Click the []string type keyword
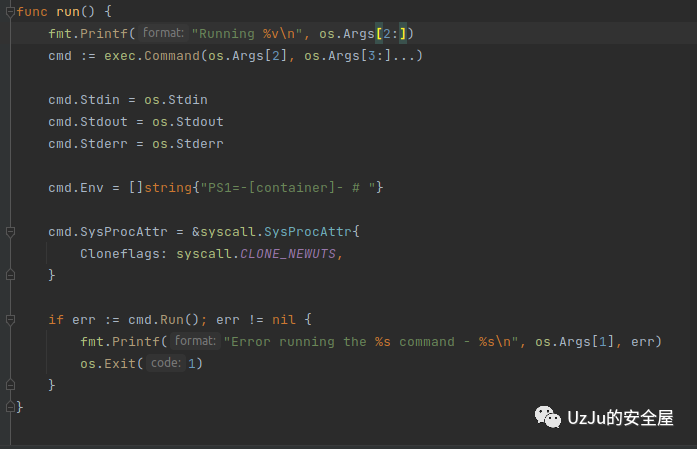Viewport: 697px width, 449px height. [x=160, y=188]
